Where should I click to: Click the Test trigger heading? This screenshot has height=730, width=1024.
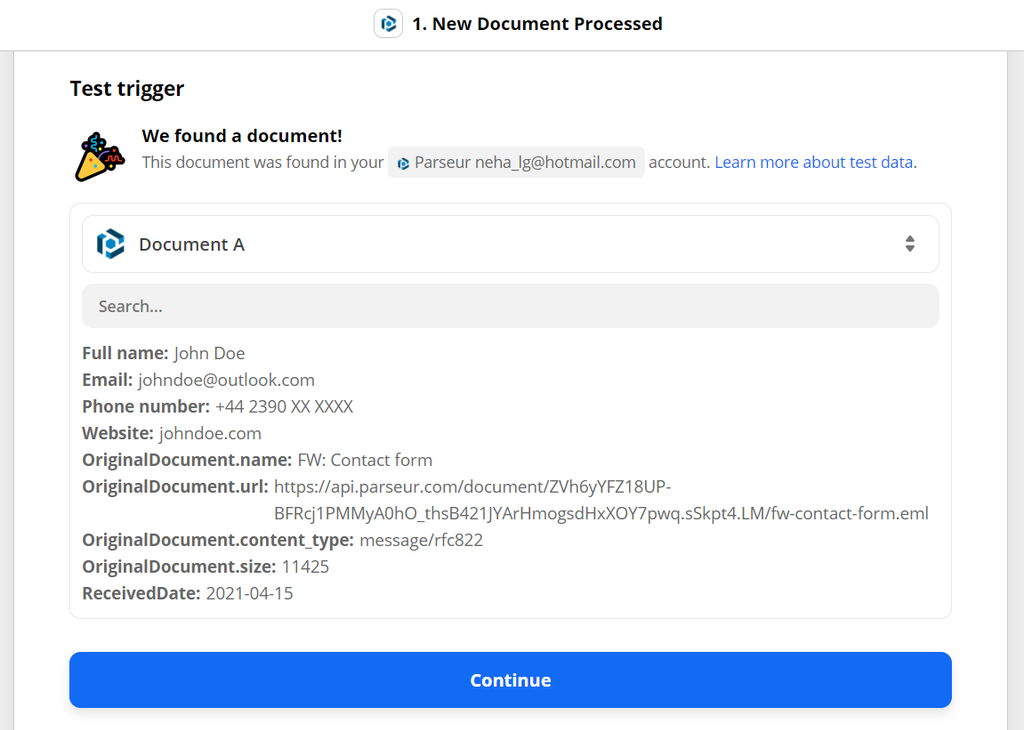pos(125,88)
